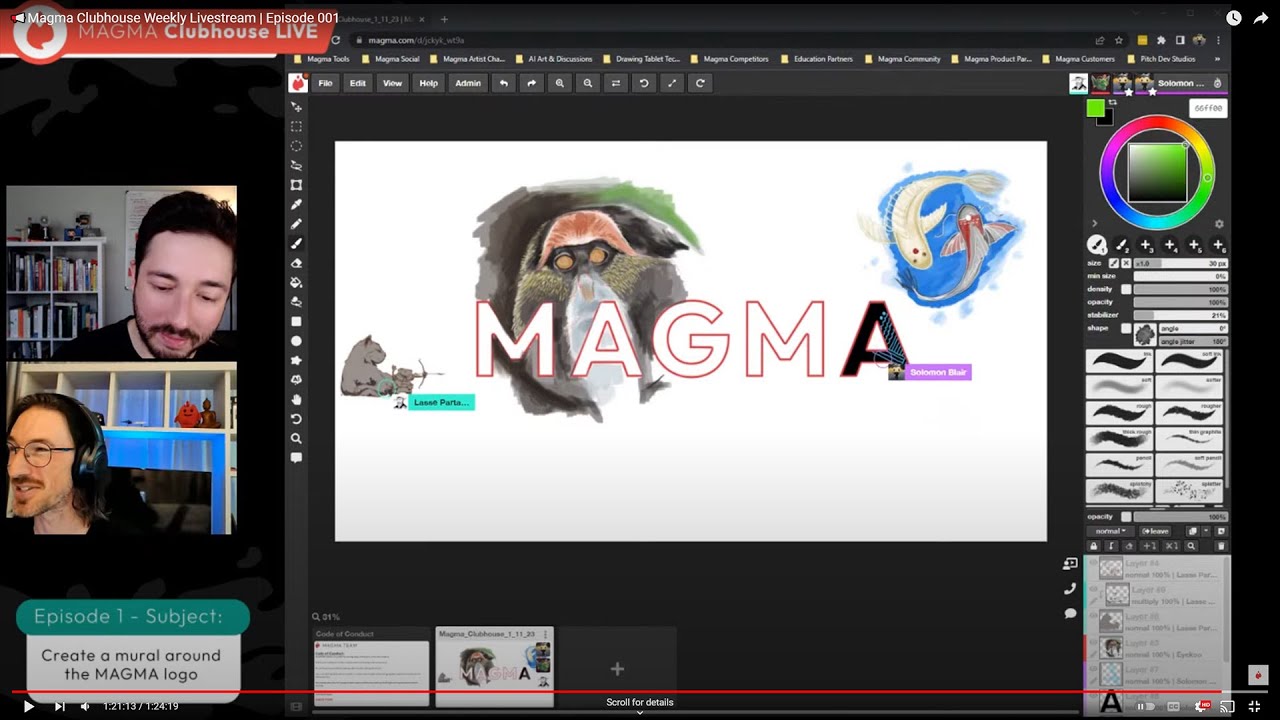Click the leave layer button
This screenshot has height=720, width=1280.
click(x=1156, y=532)
